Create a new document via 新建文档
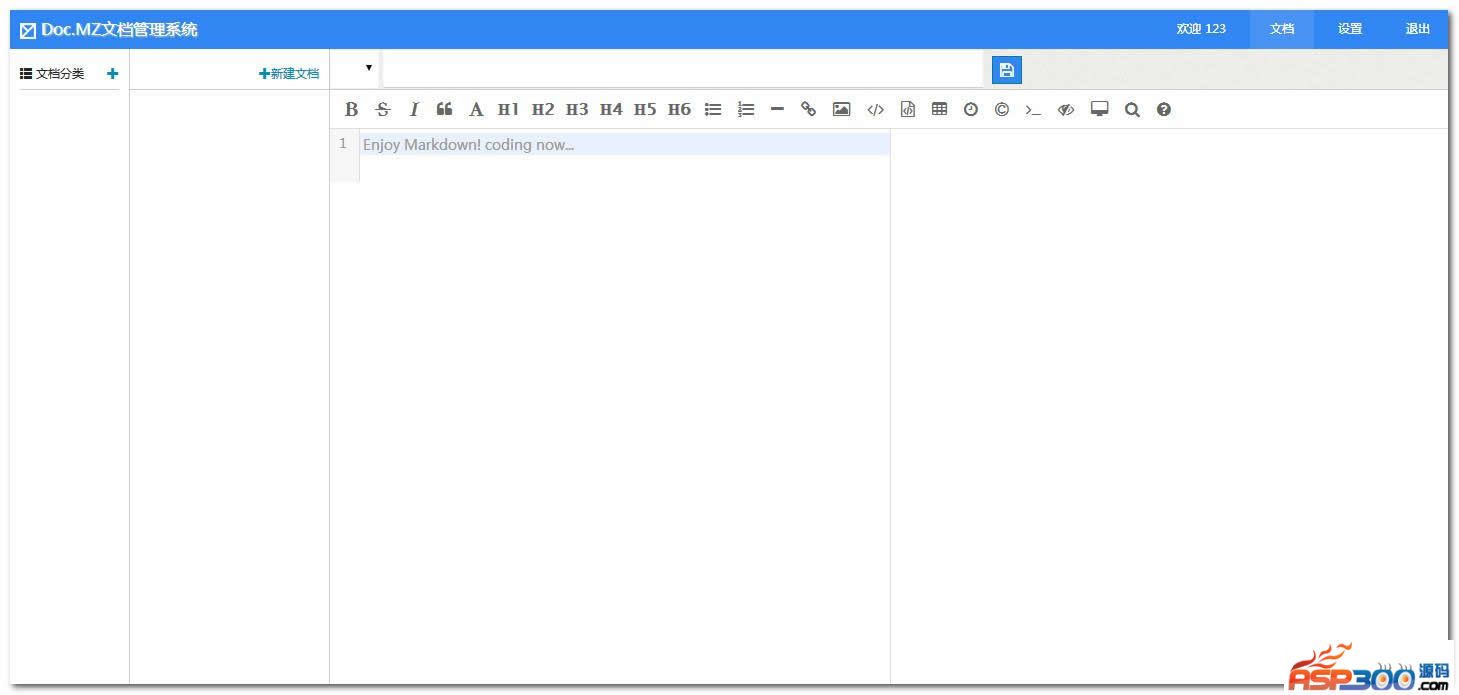1459x695 pixels. tap(289, 73)
